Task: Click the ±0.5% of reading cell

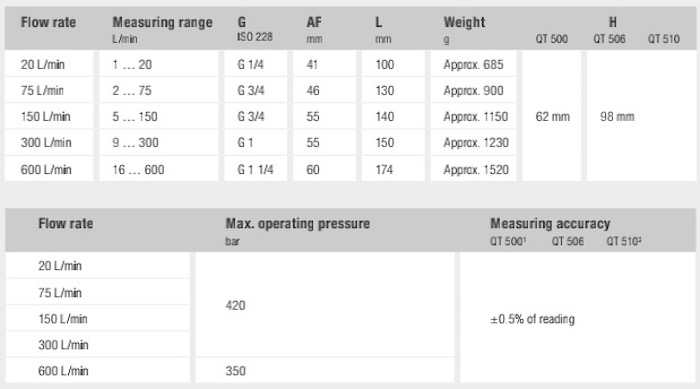Action: click(532, 319)
